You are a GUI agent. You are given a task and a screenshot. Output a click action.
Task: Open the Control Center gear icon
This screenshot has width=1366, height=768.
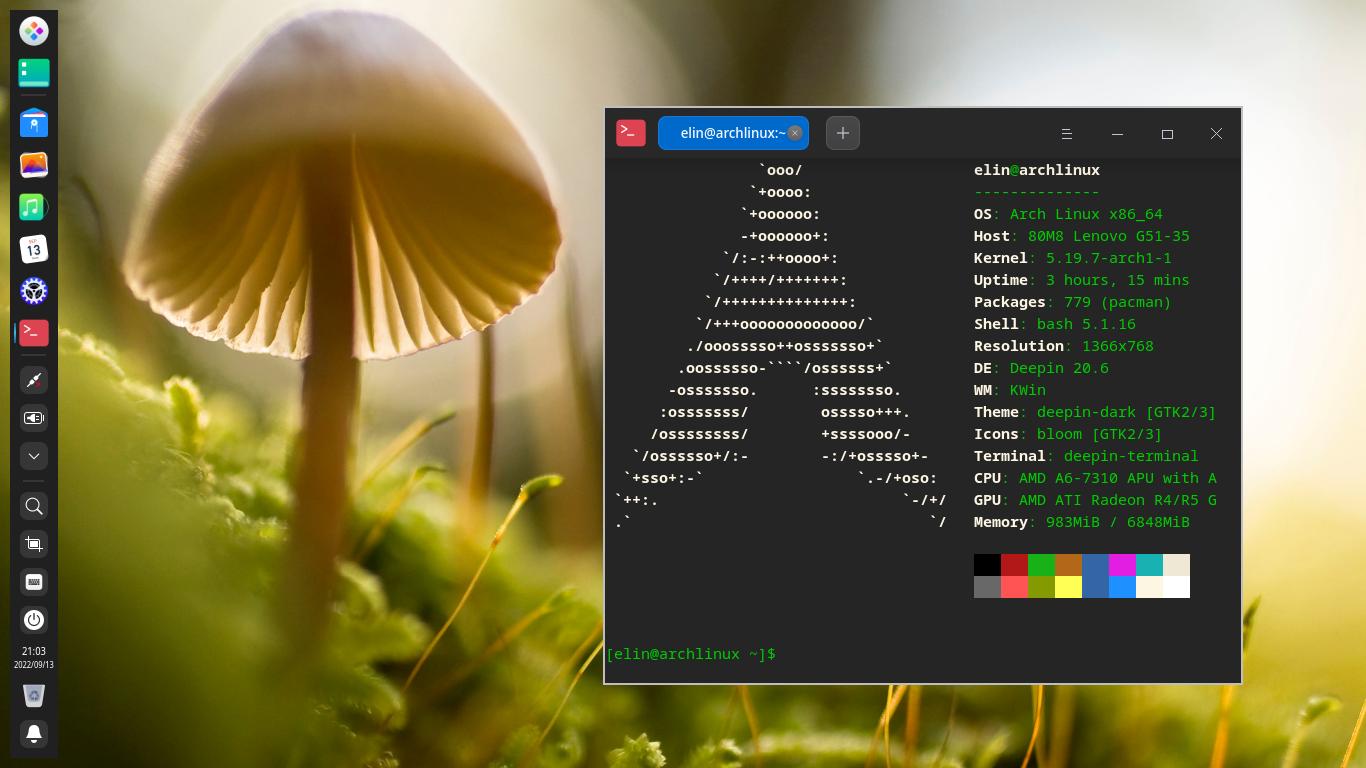pos(34,291)
